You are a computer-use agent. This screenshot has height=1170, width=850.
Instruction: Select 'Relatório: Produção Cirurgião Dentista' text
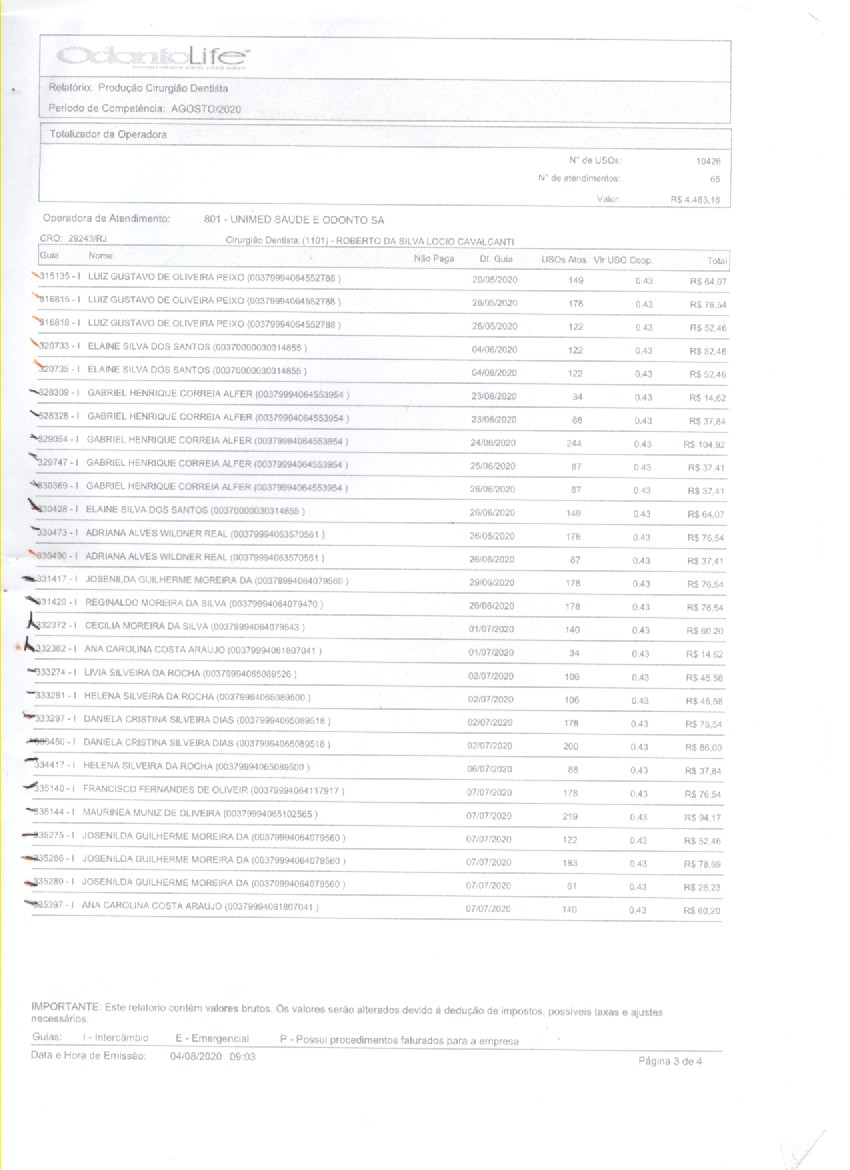point(138,88)
